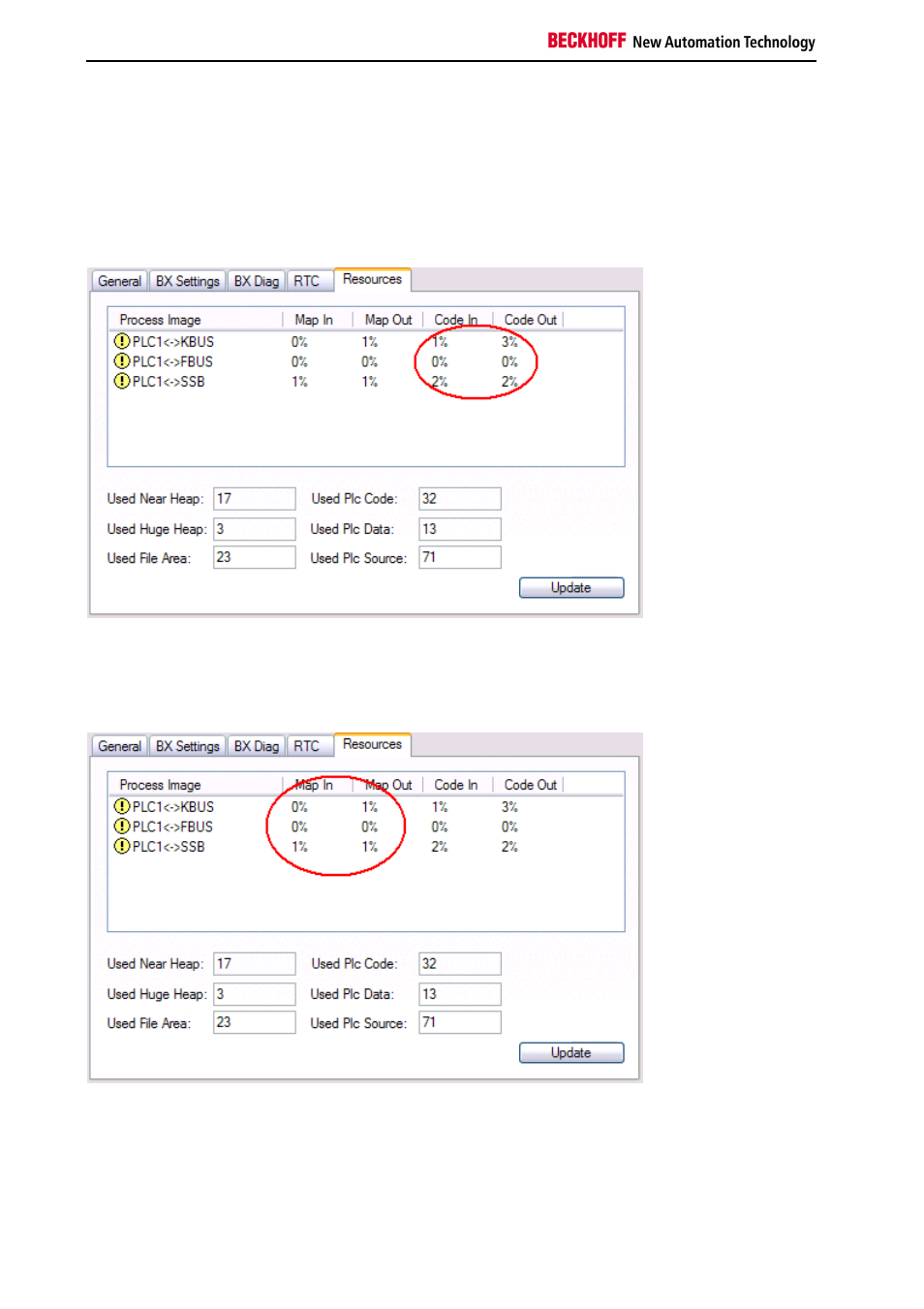Click the KBUS Code Out 3% value in the upper dialog
924x1309 pixels.
tap(509, 342)
